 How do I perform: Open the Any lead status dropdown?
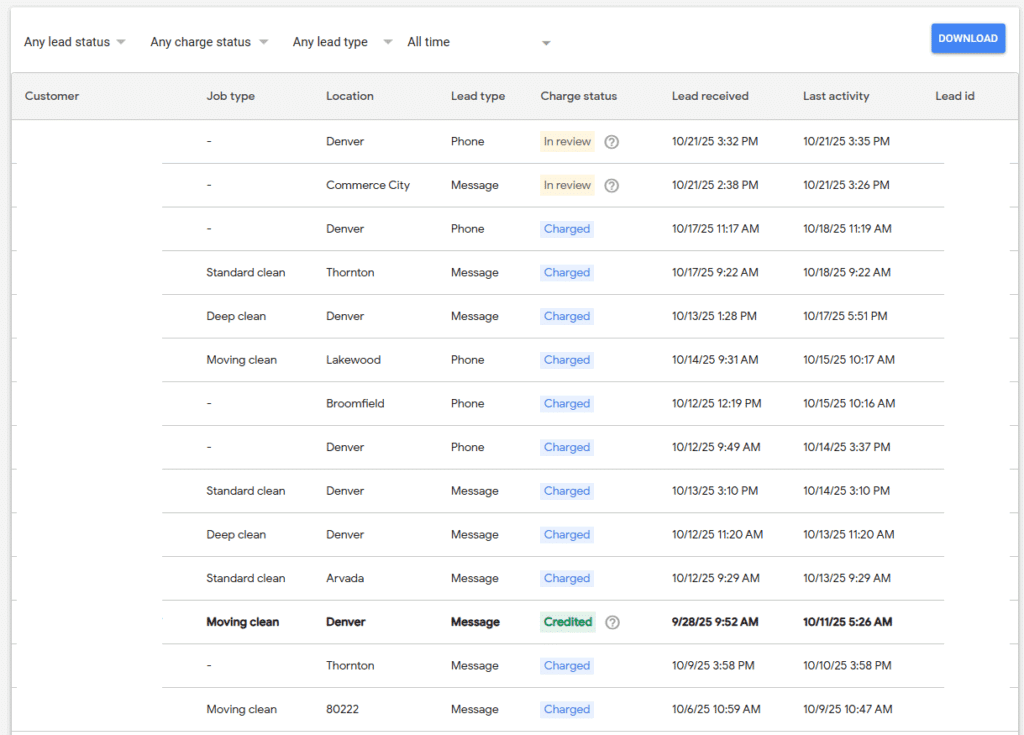tap(75, 42)
